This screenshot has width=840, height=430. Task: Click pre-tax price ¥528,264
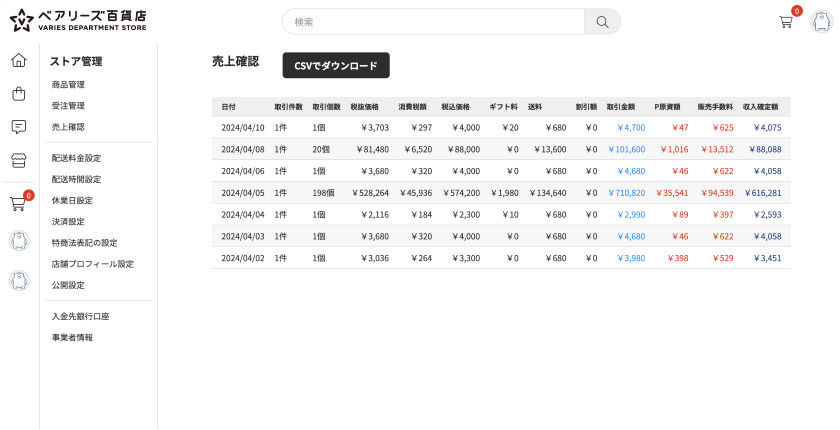(370, 193)
